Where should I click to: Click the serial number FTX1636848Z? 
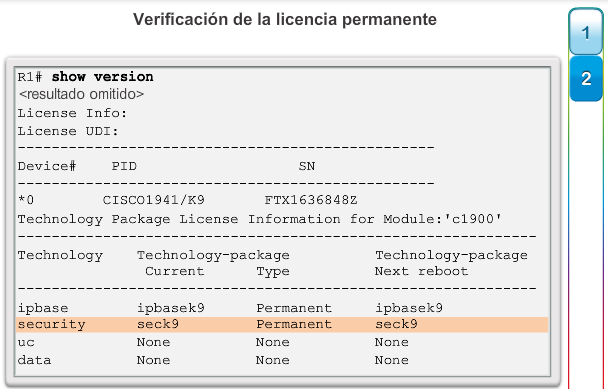pos(311,200)
